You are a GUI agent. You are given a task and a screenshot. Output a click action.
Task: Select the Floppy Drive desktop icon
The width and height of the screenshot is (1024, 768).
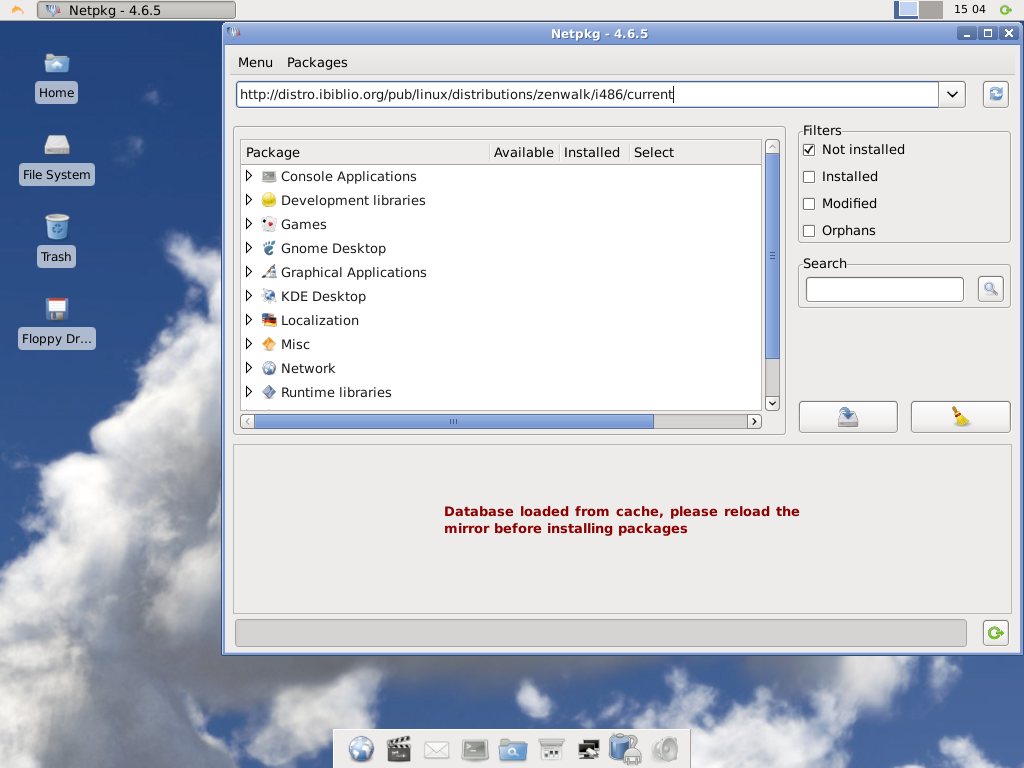coord(57,309)
